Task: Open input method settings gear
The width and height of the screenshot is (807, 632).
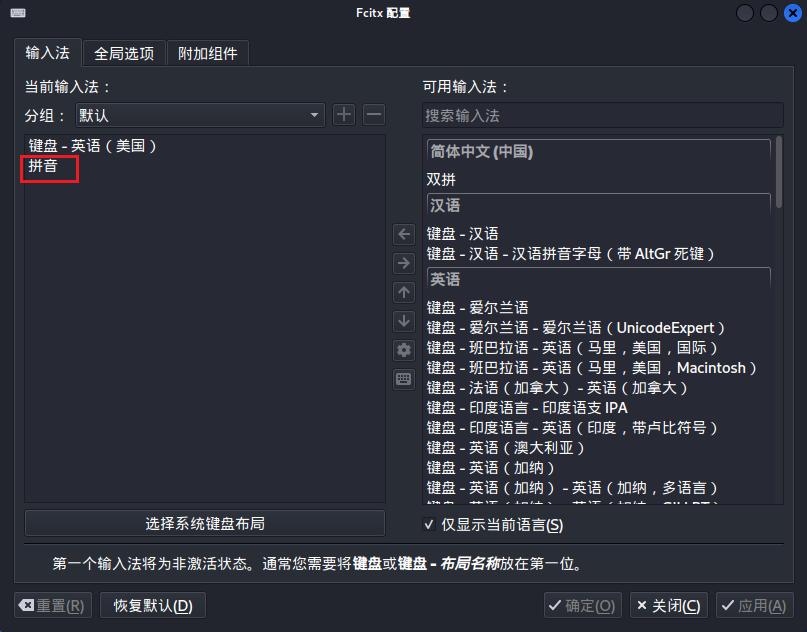Action: pyautogui.click(x=404, y=350)
